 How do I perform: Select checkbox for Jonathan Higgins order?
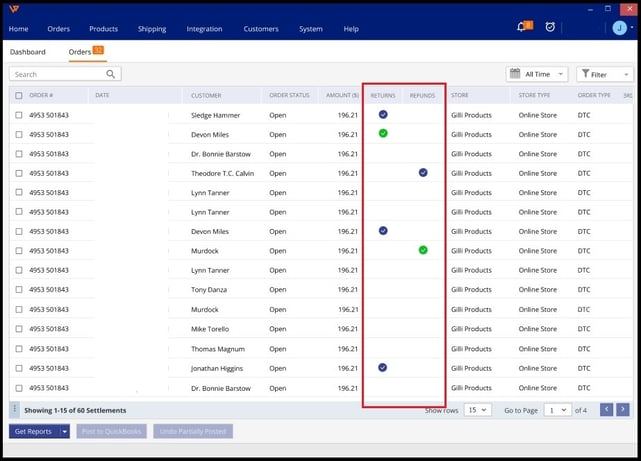(19, 368)
